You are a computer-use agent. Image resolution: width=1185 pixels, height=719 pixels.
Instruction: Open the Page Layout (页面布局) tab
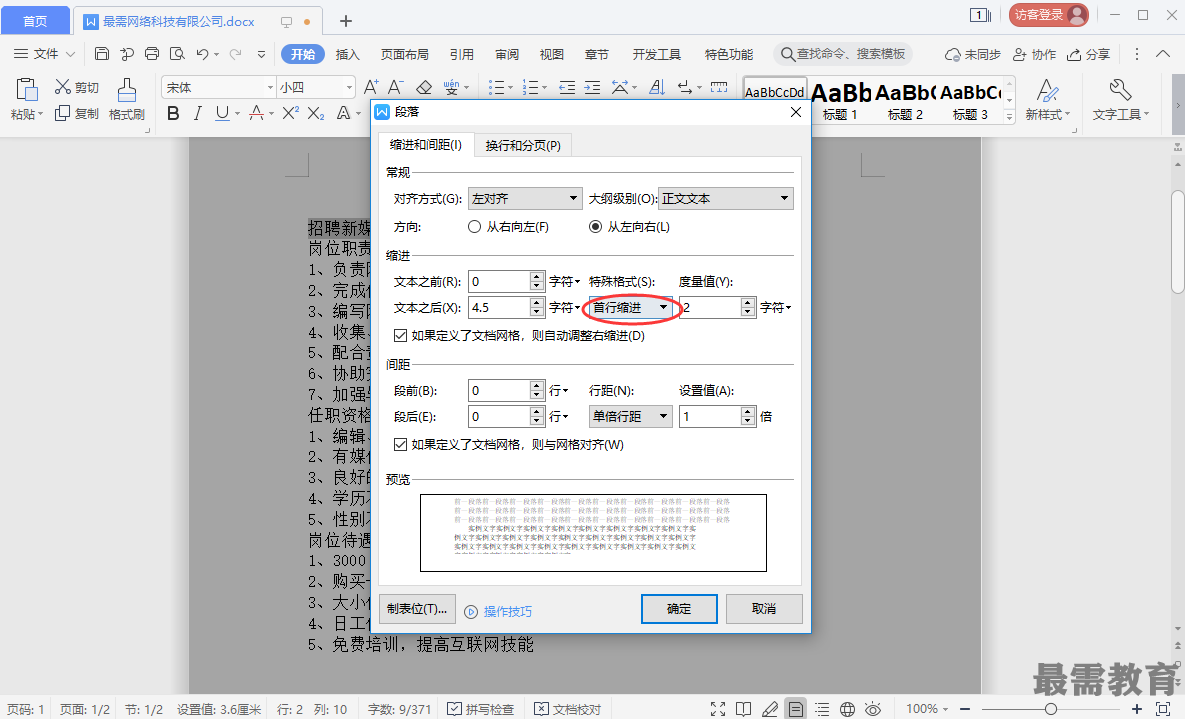404,54
